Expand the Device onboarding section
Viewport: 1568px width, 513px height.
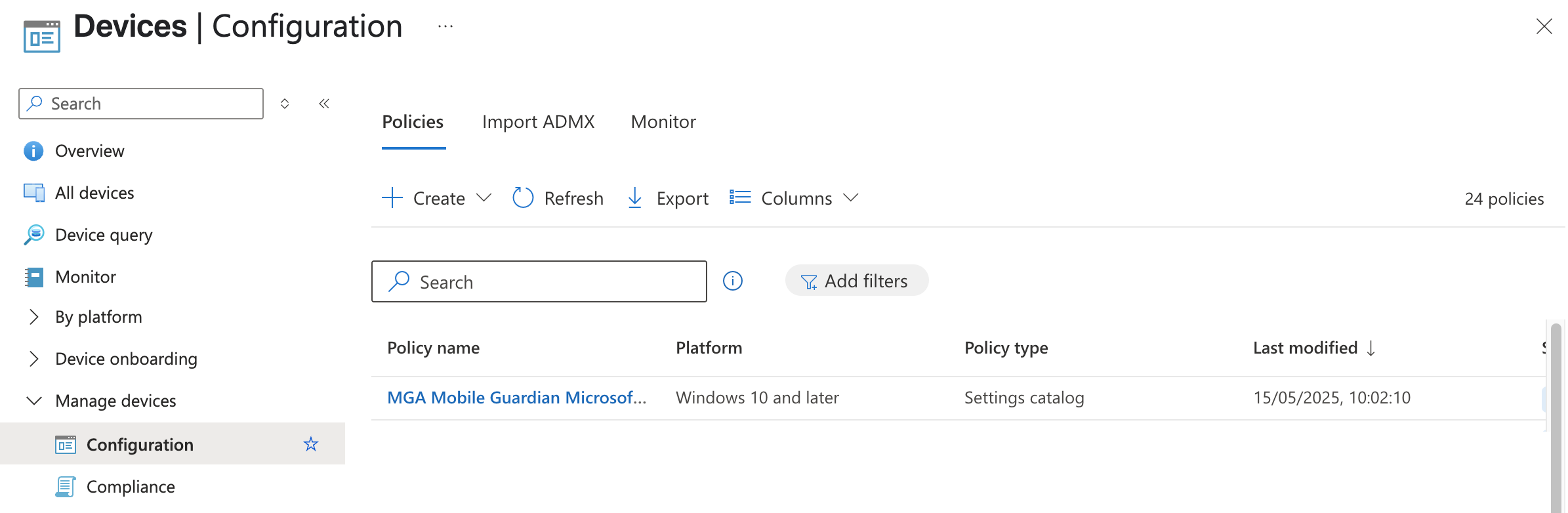pos(34,359)
